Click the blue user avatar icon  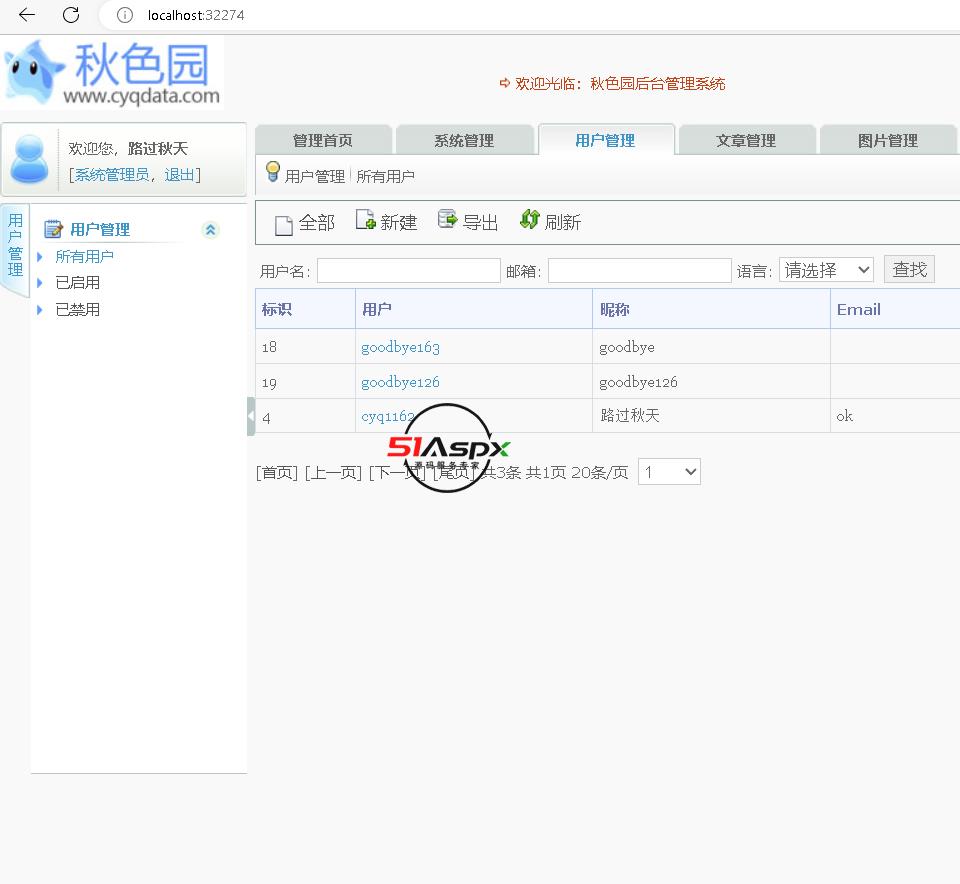[29, 159]
